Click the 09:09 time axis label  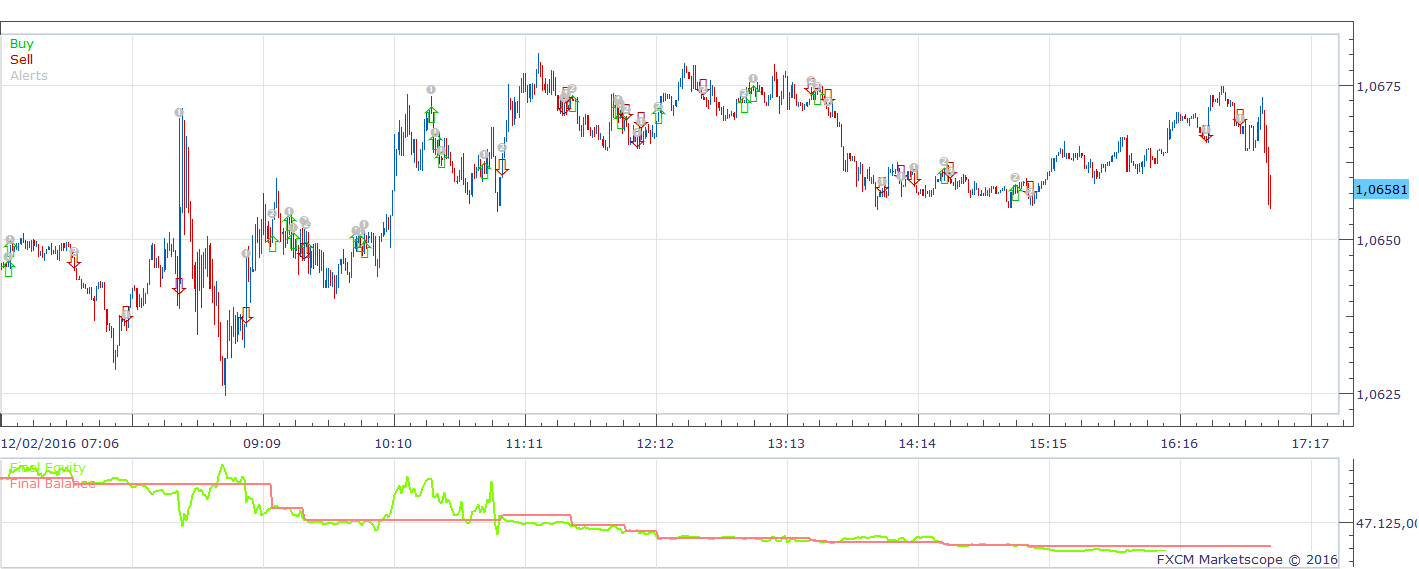262,443
